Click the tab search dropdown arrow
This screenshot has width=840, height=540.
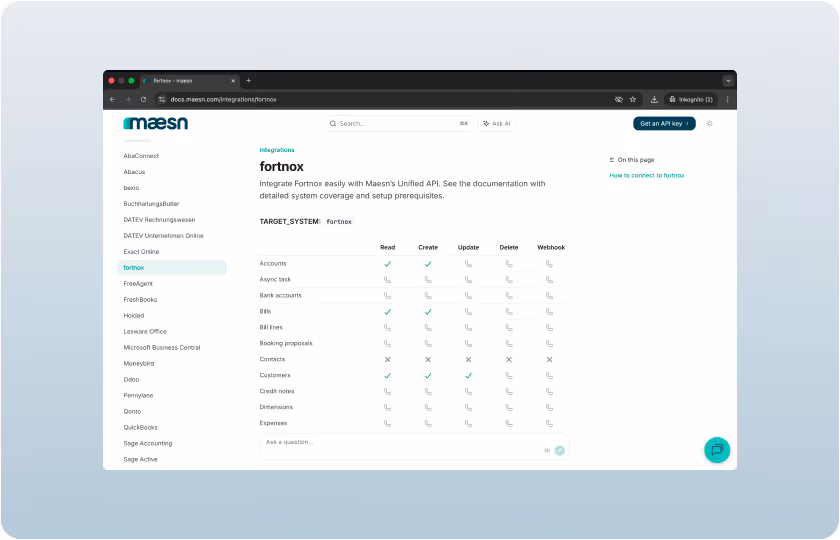[728, 81]
